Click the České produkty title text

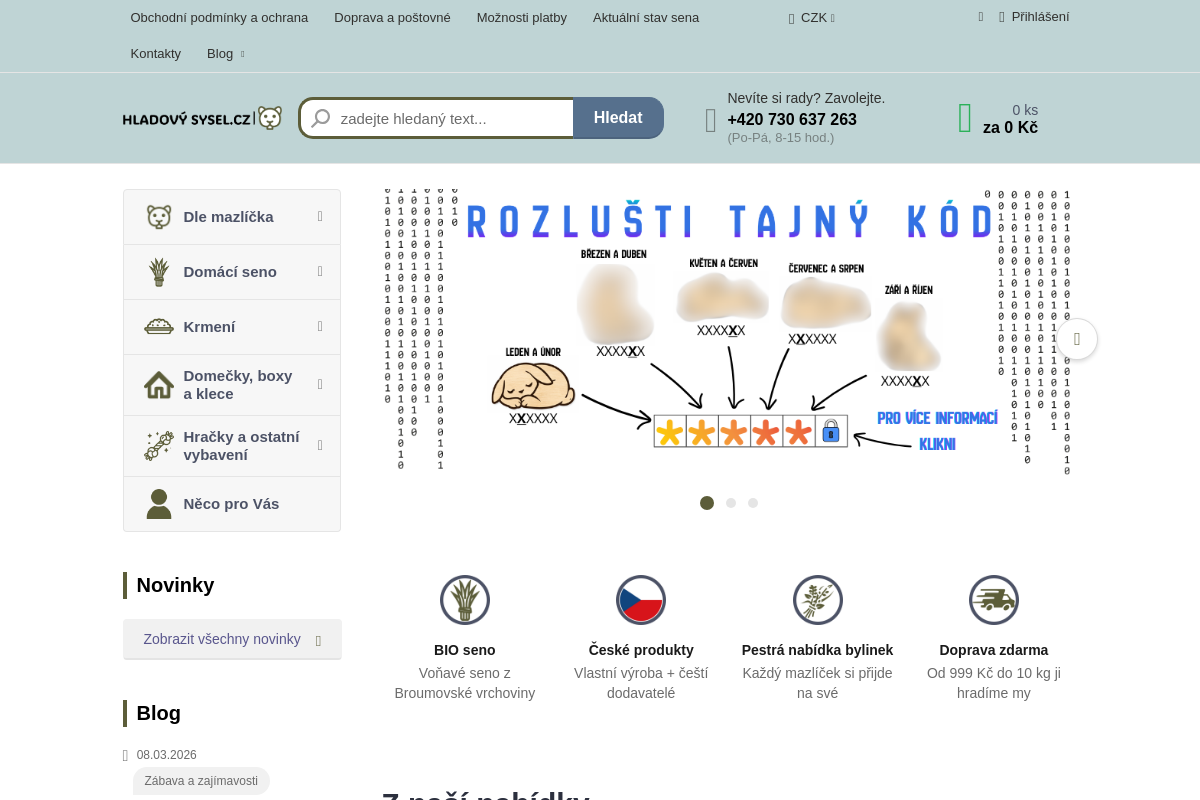[x=641, y=650]
